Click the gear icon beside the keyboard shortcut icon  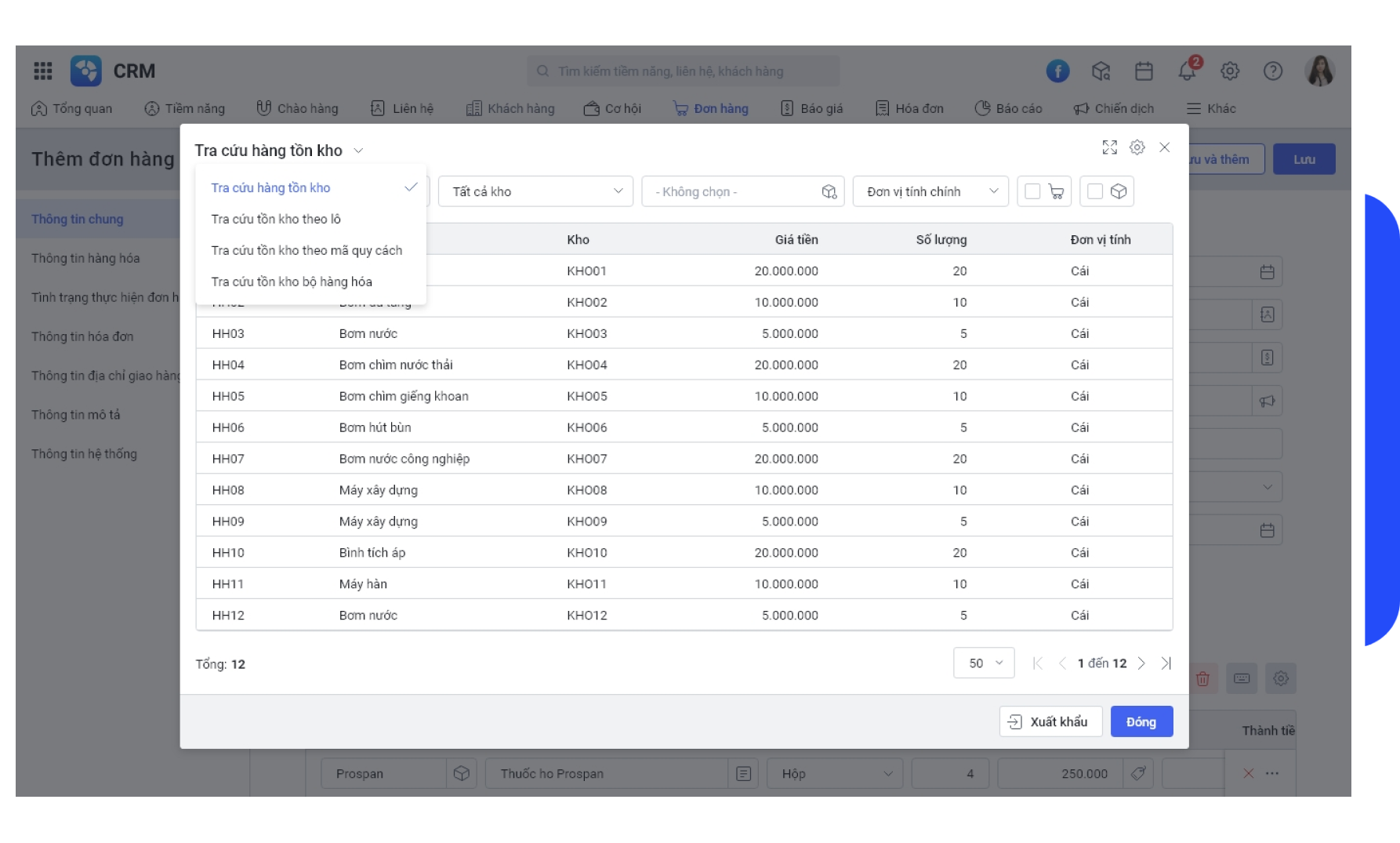pos(1281,678)
